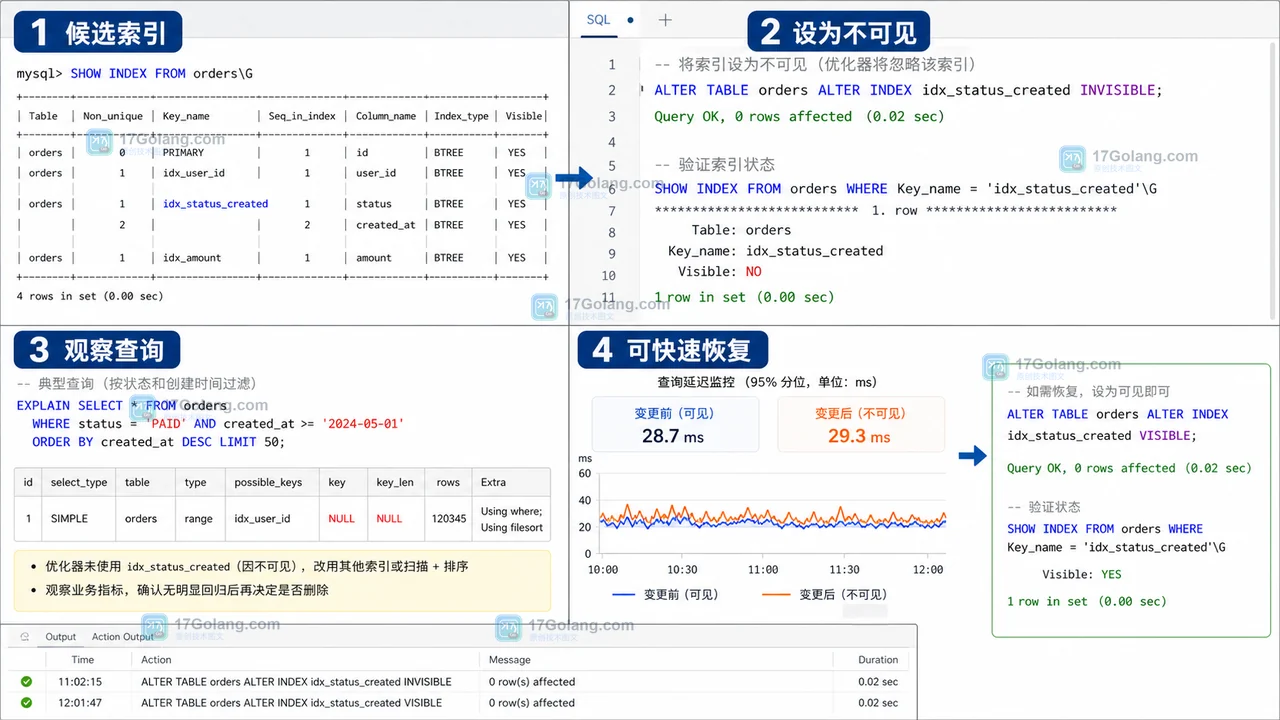
Task: Click idx_status_created in index table
Action: pos(215,204)
